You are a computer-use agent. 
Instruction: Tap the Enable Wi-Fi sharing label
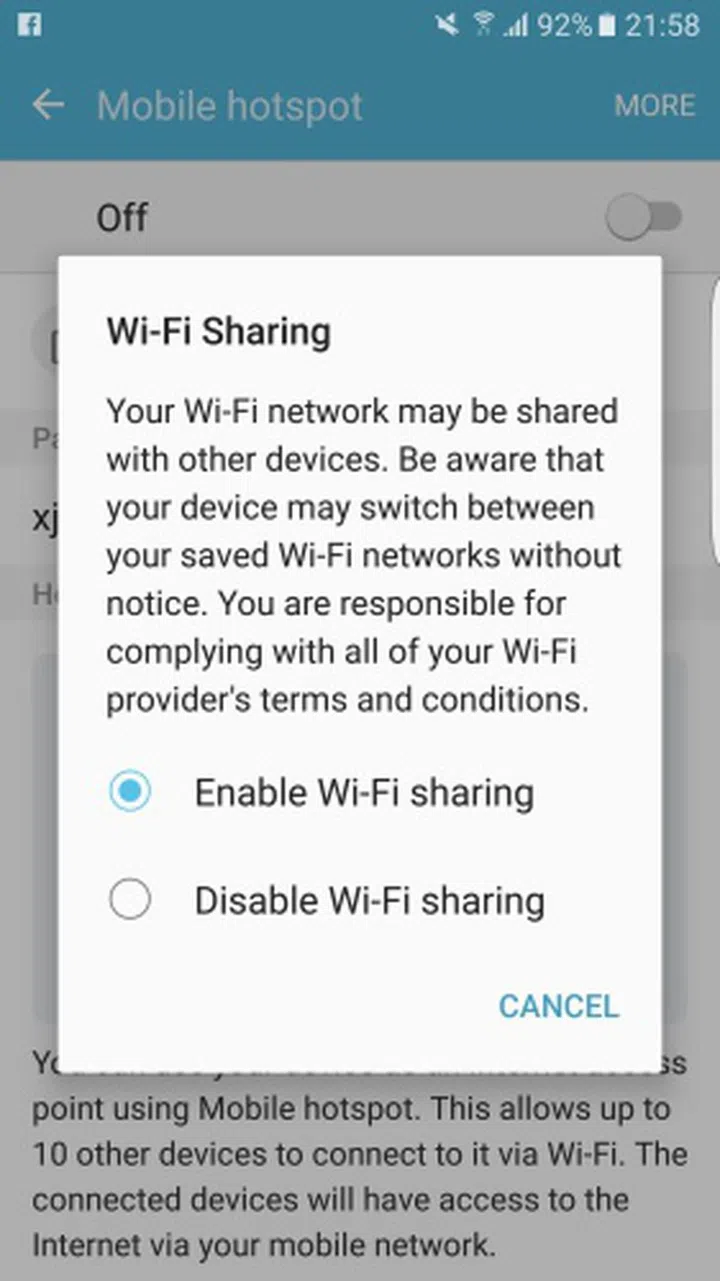[364, 793]
